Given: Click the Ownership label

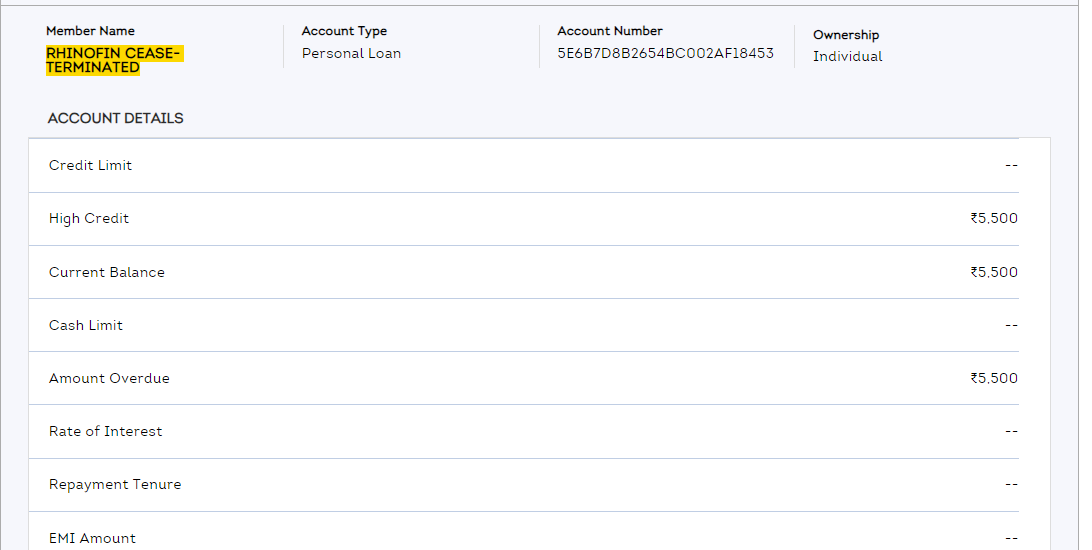Looking at the screenshot, I should tap(846, 35).
